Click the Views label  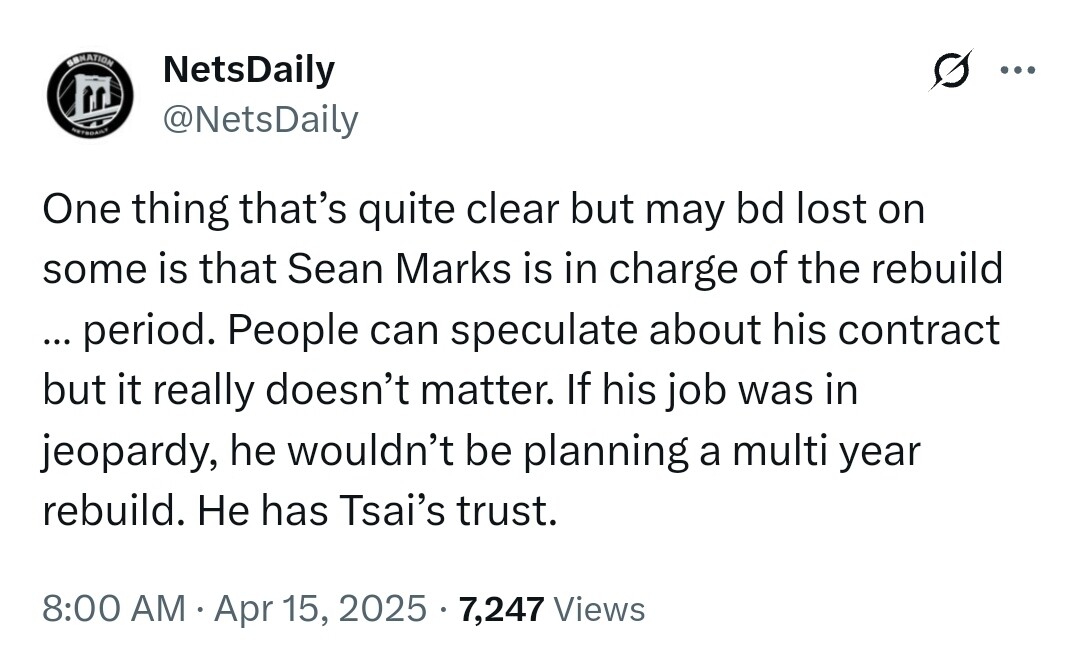coord(598,608)
